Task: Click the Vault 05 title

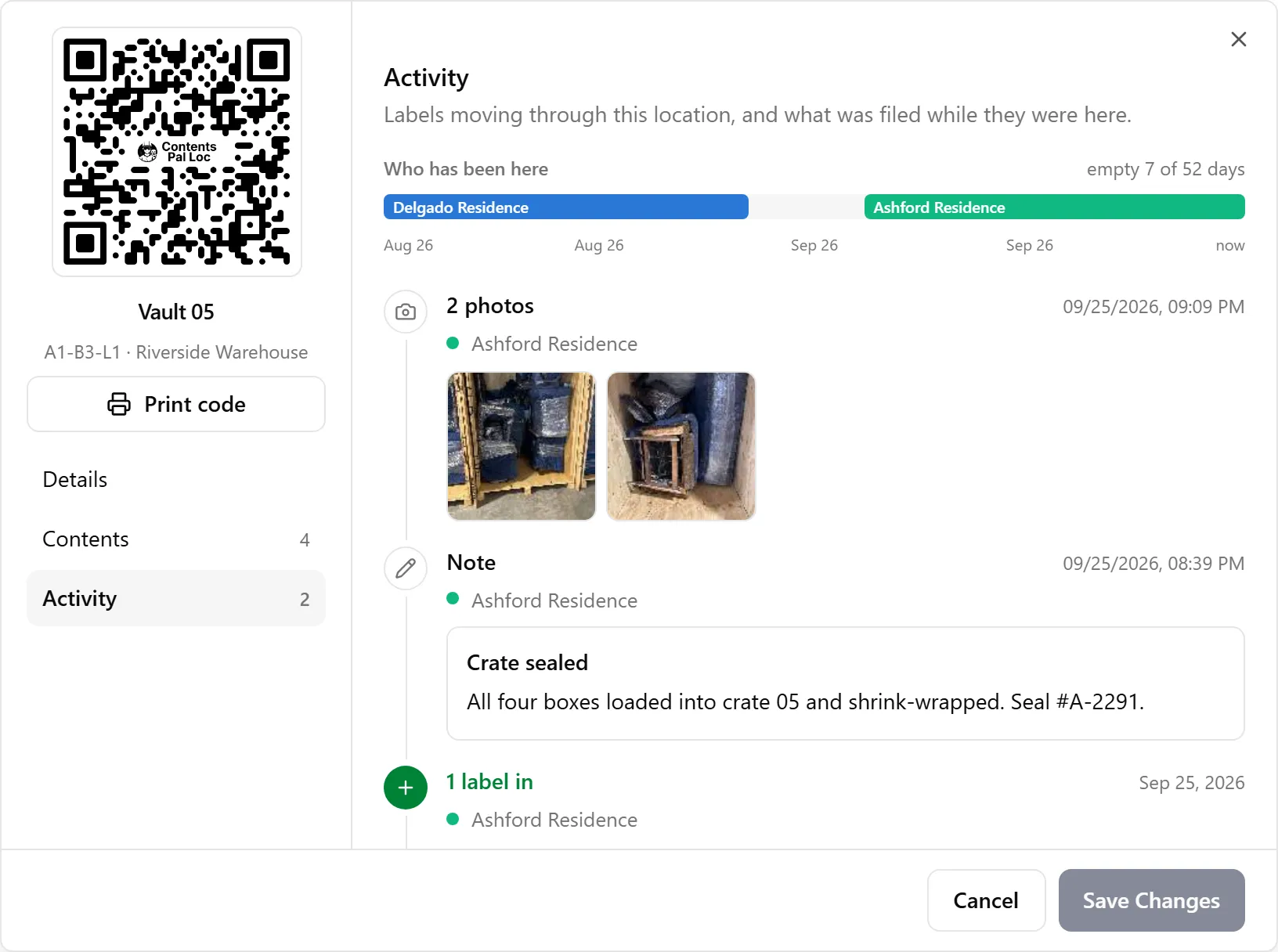Action: [176, 312]
